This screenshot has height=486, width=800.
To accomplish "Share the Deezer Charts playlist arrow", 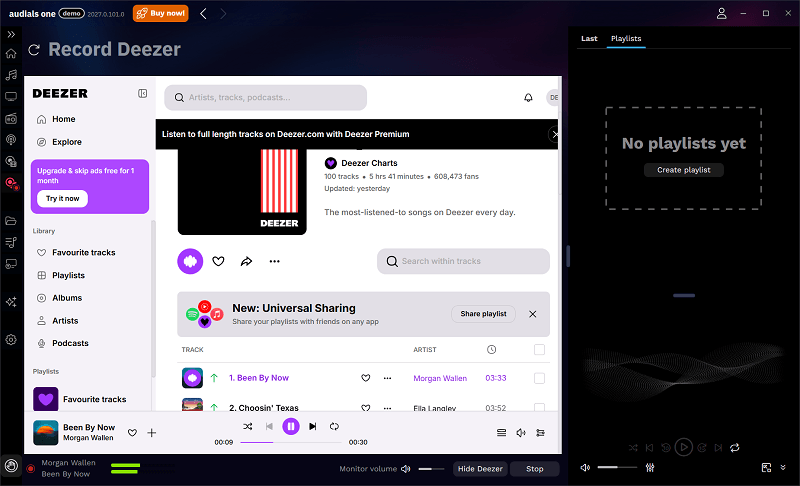I will [x=246, y=261].
